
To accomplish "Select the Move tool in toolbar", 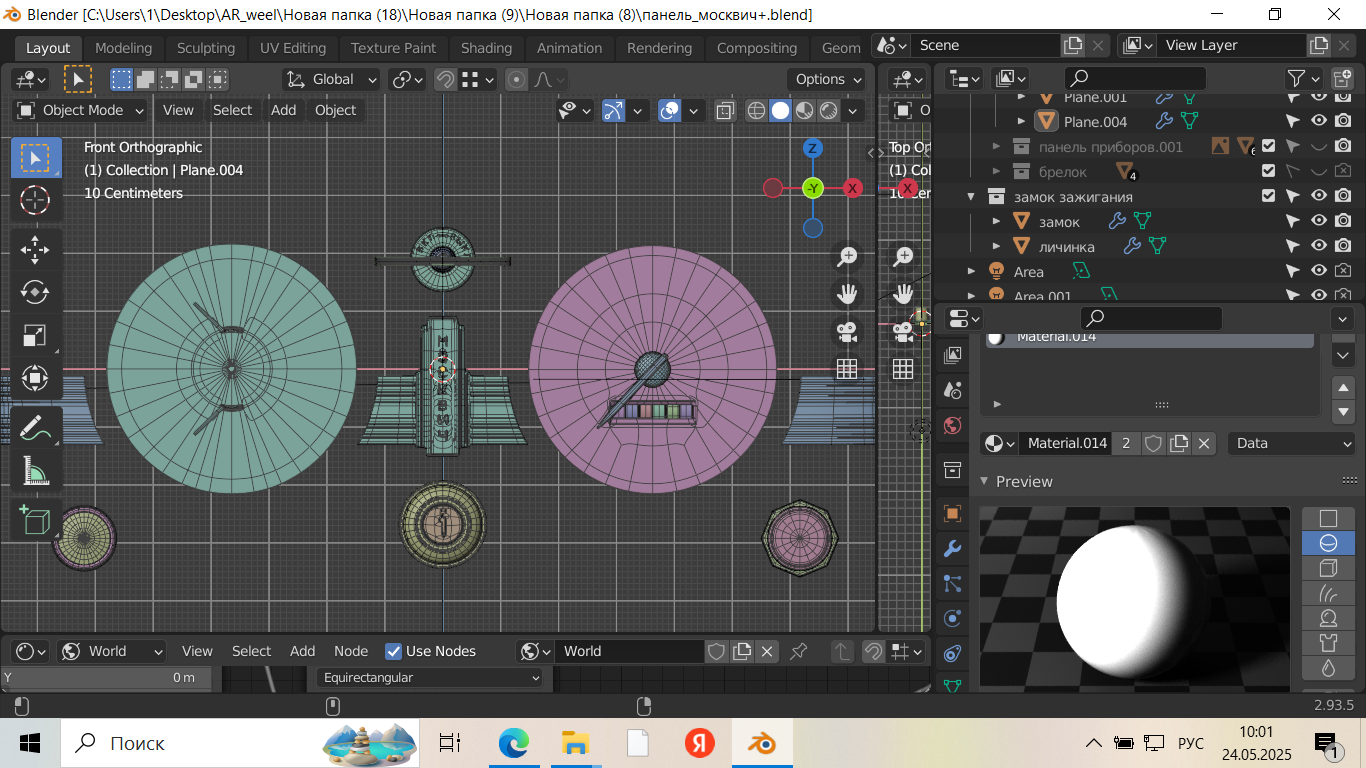I will click(x=35, y=250).
